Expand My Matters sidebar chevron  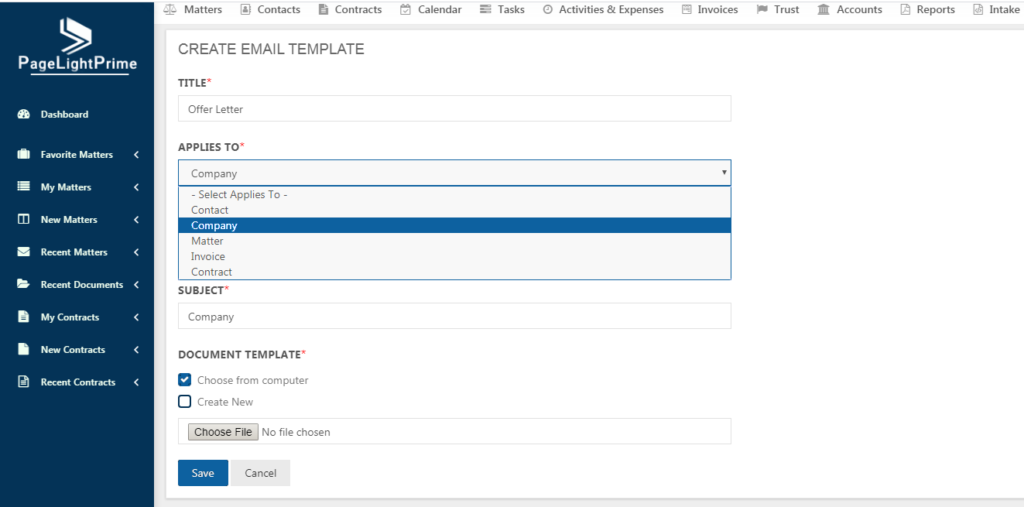[136, 188]
